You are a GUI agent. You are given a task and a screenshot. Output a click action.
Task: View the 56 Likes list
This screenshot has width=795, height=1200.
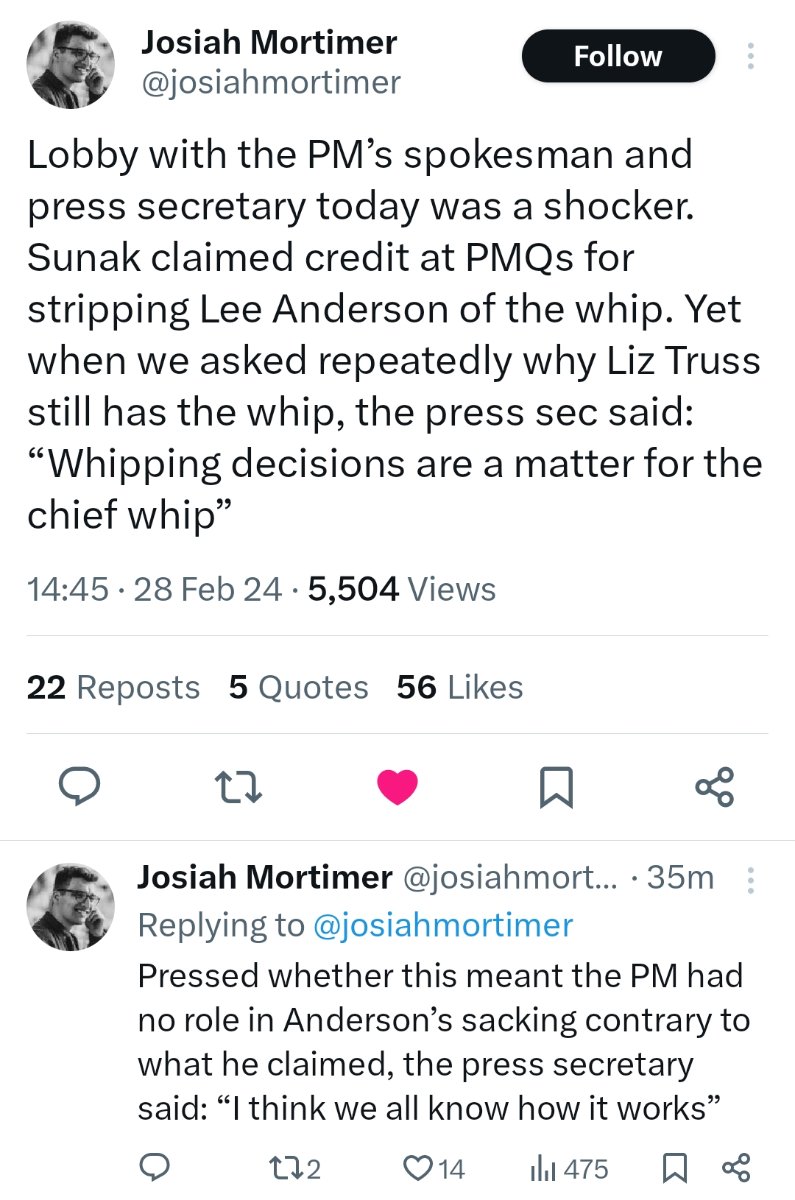click(460, 687)
